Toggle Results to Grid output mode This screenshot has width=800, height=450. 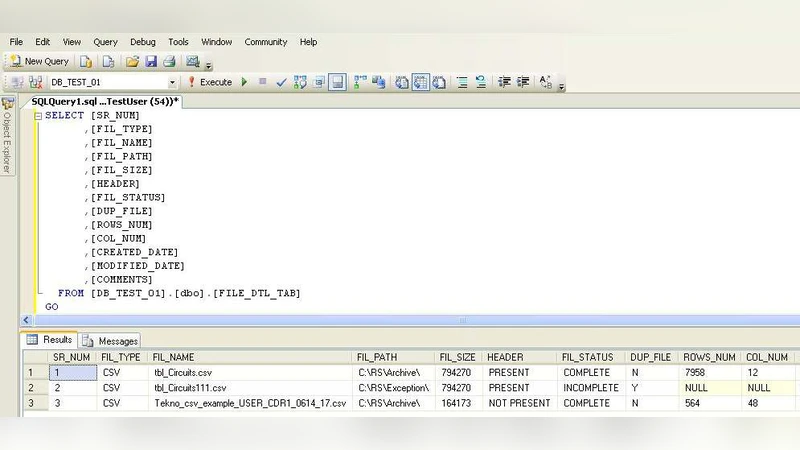point(420,82)
